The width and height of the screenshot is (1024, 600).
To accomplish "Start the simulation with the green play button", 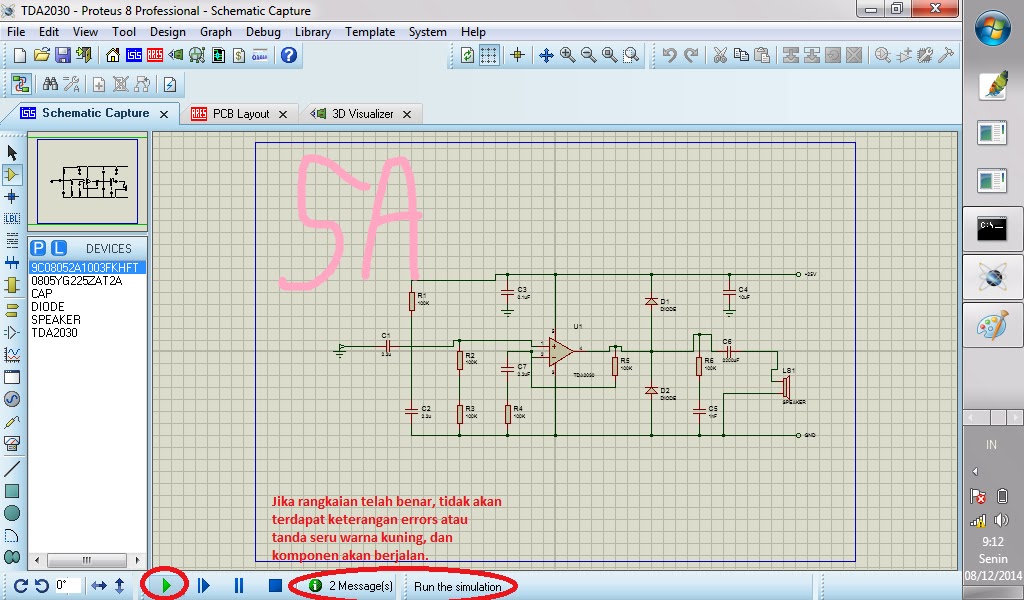I will click(x=165, y=586).
